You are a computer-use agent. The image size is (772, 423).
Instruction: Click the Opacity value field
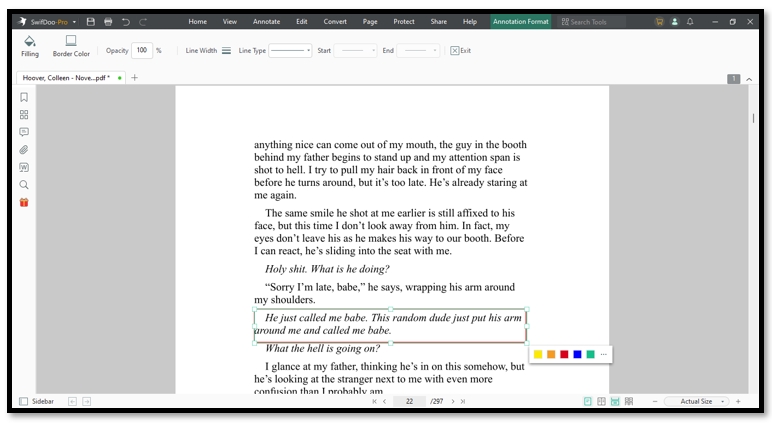(142, 50)
